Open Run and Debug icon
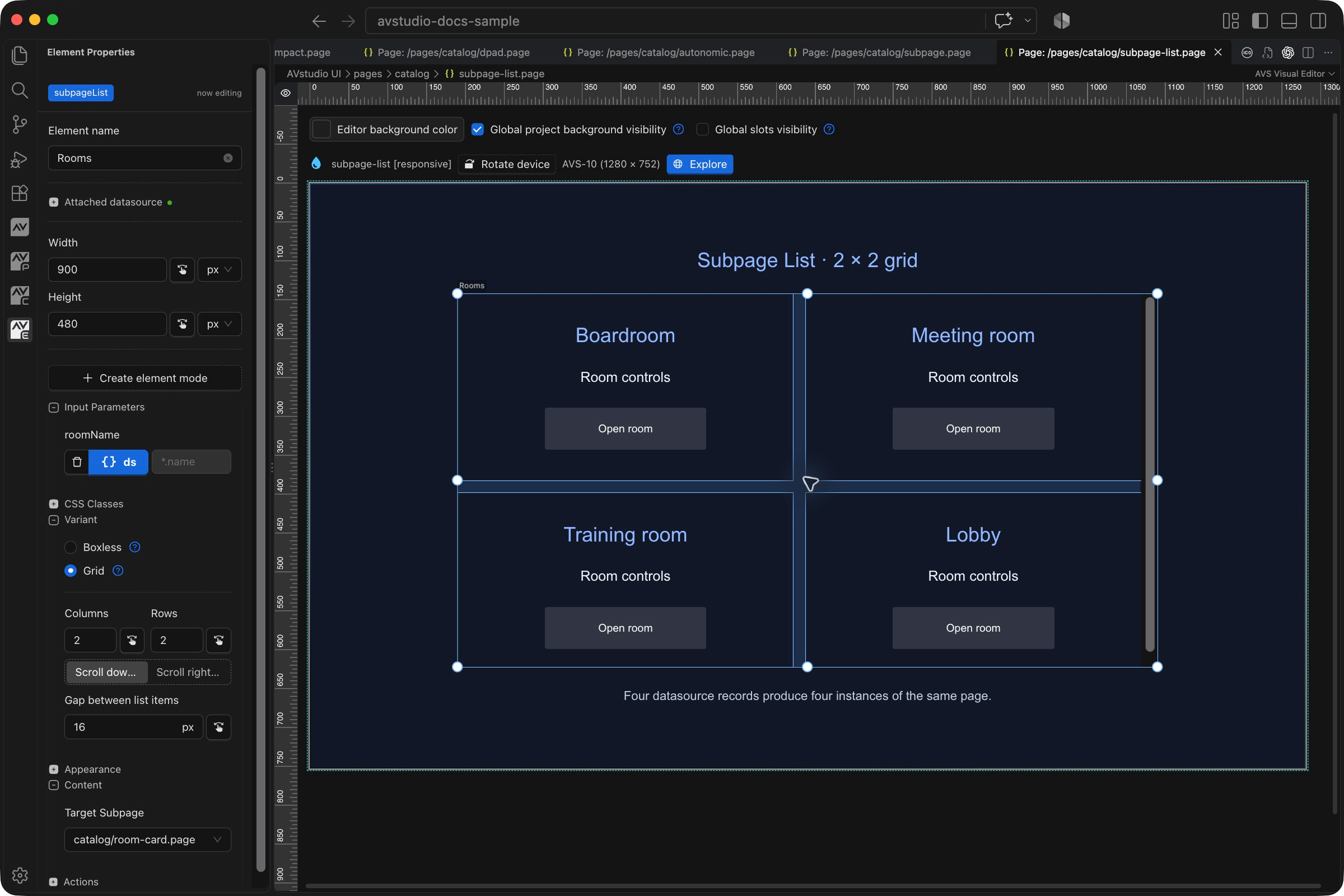 click(x=20, y=159)
